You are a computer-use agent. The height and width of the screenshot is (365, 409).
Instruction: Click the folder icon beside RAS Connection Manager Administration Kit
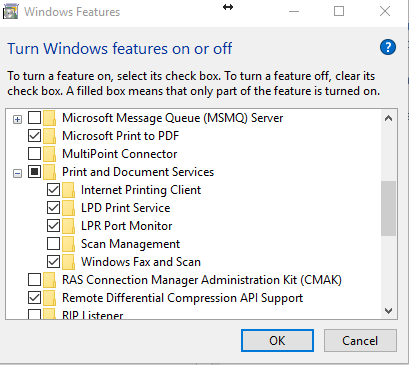coord(49,280)
